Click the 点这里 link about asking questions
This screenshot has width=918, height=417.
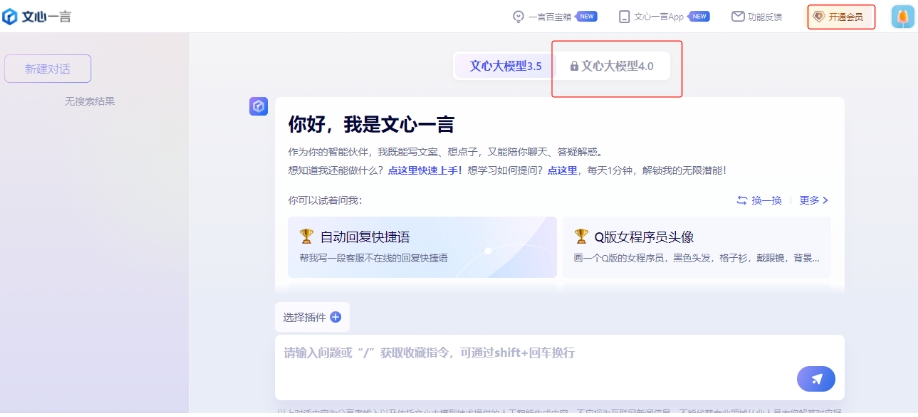[562, 170]
